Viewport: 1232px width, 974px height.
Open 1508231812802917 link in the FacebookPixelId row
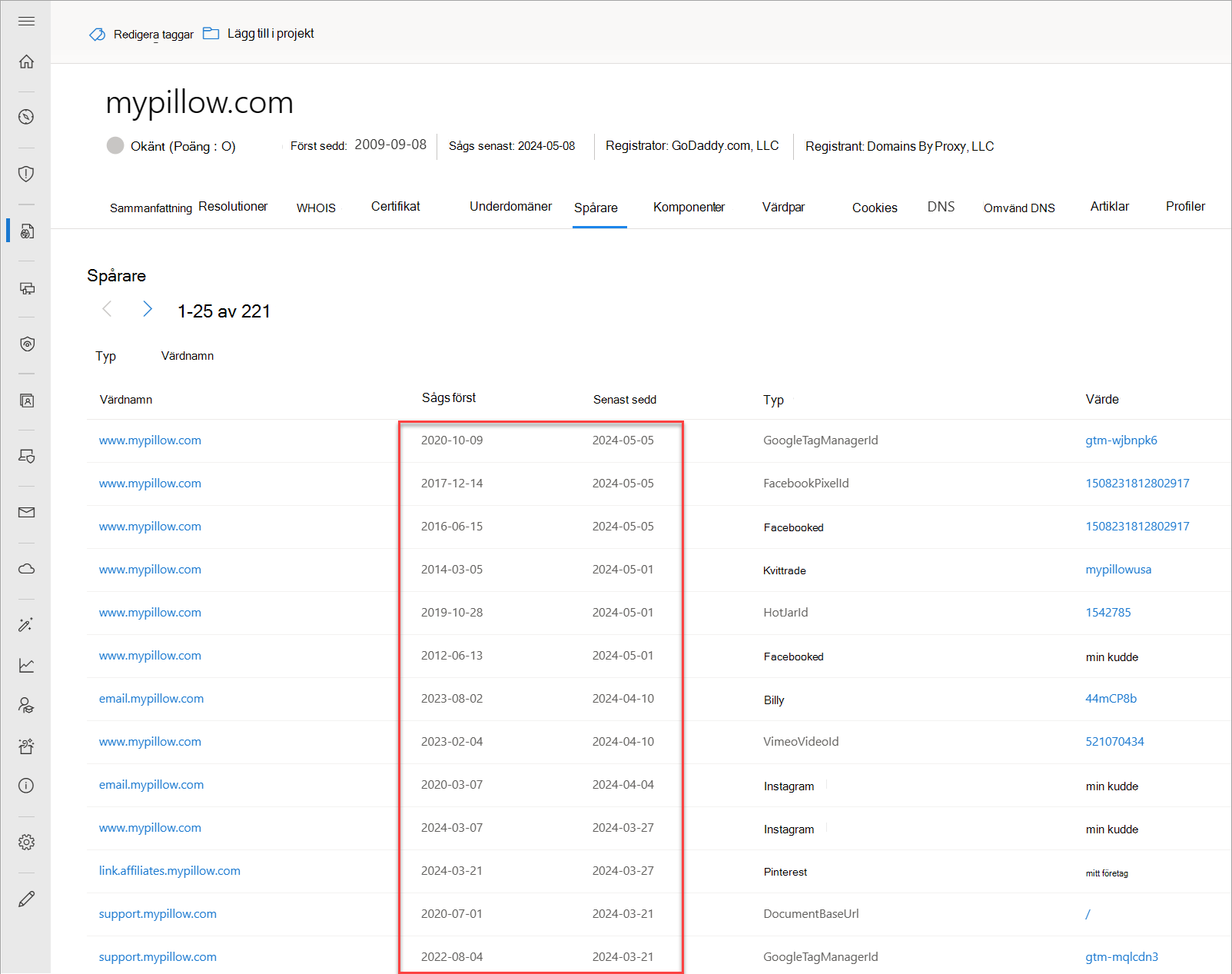(1137, 484)
